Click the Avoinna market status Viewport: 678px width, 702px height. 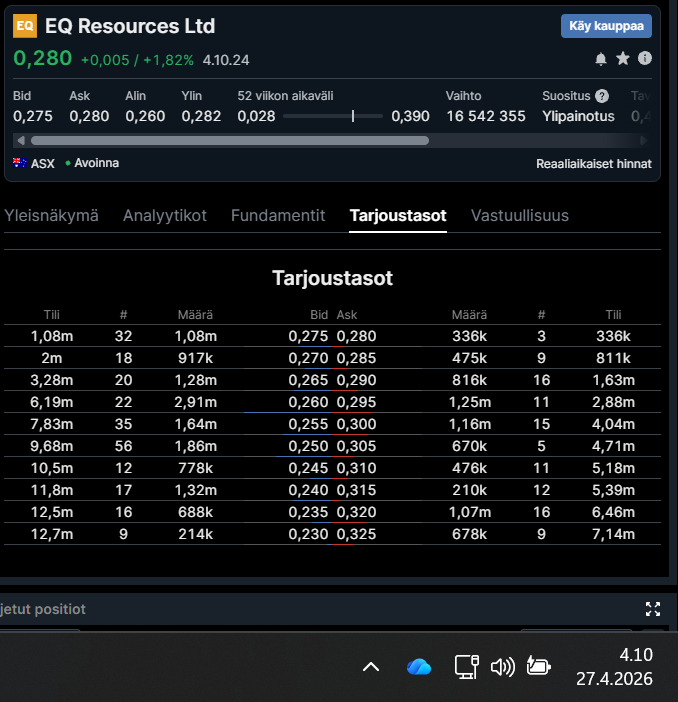pyautogui.click(x=92, y=163)
